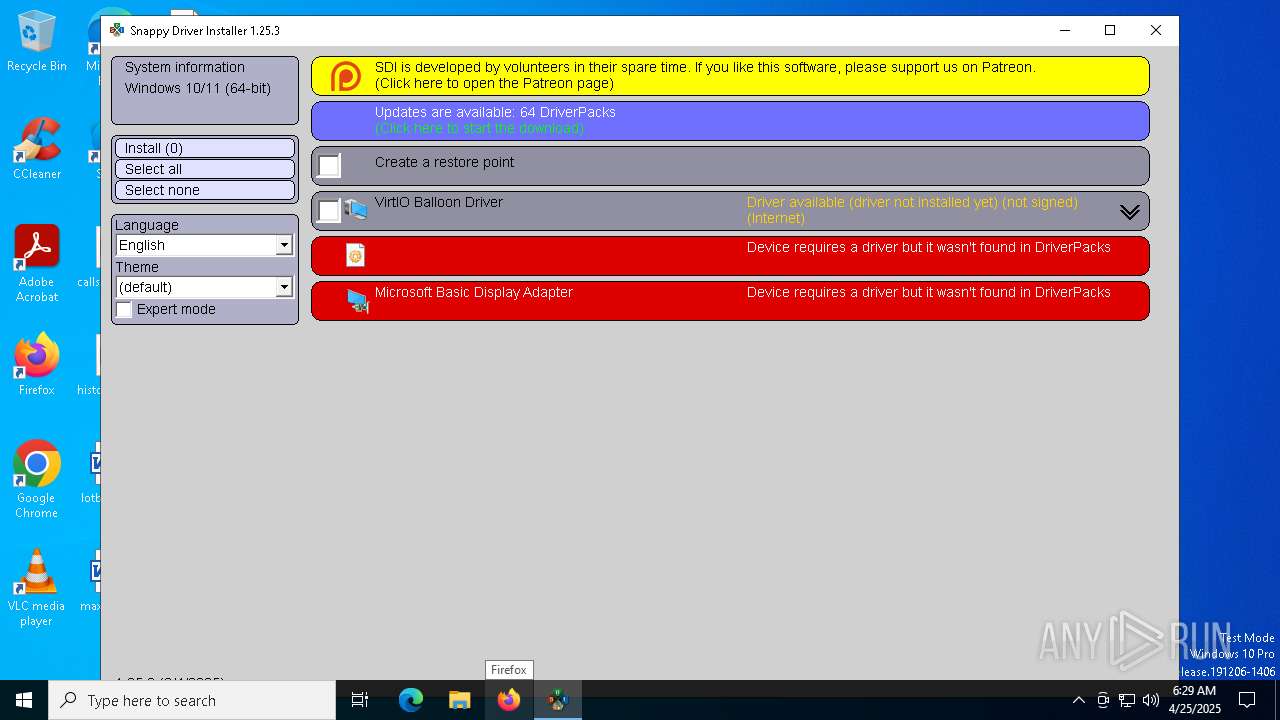Open Recycle Bin on the desktop

tap(37, 41)
